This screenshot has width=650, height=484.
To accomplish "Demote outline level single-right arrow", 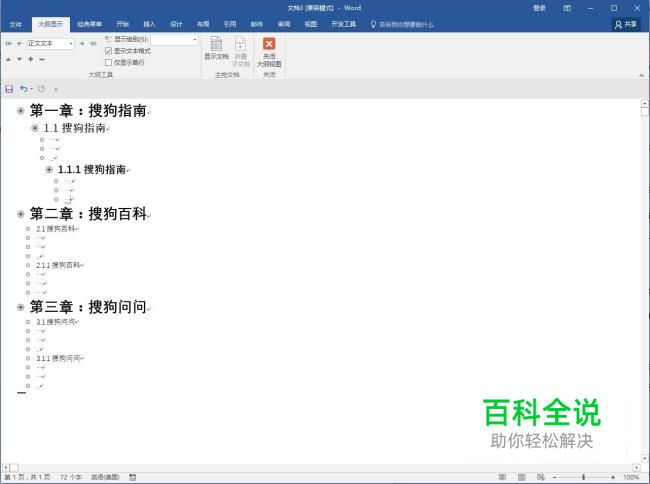I will pos(82,44).
